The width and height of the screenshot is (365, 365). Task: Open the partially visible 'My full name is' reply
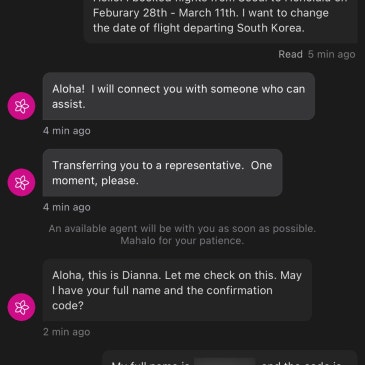coord(230,358)
